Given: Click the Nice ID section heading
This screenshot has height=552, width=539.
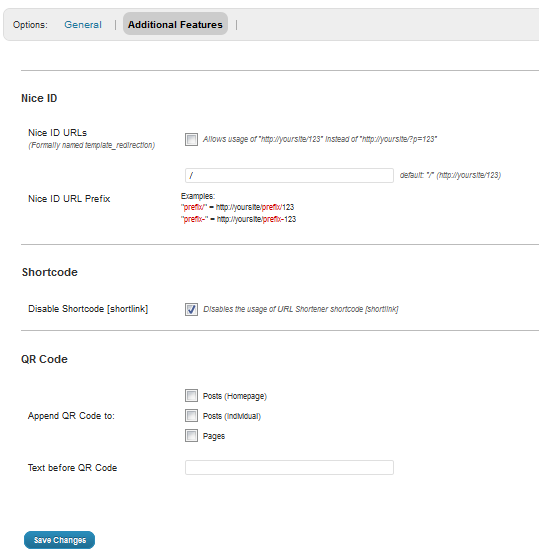Looking at the screenshot, I should pyautogui.click(x=39, y=98).
